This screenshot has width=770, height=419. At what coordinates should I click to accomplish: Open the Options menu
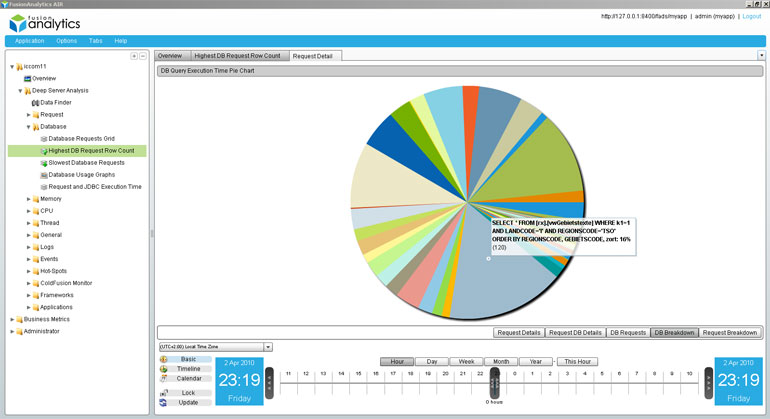click(x=66, y=41)
